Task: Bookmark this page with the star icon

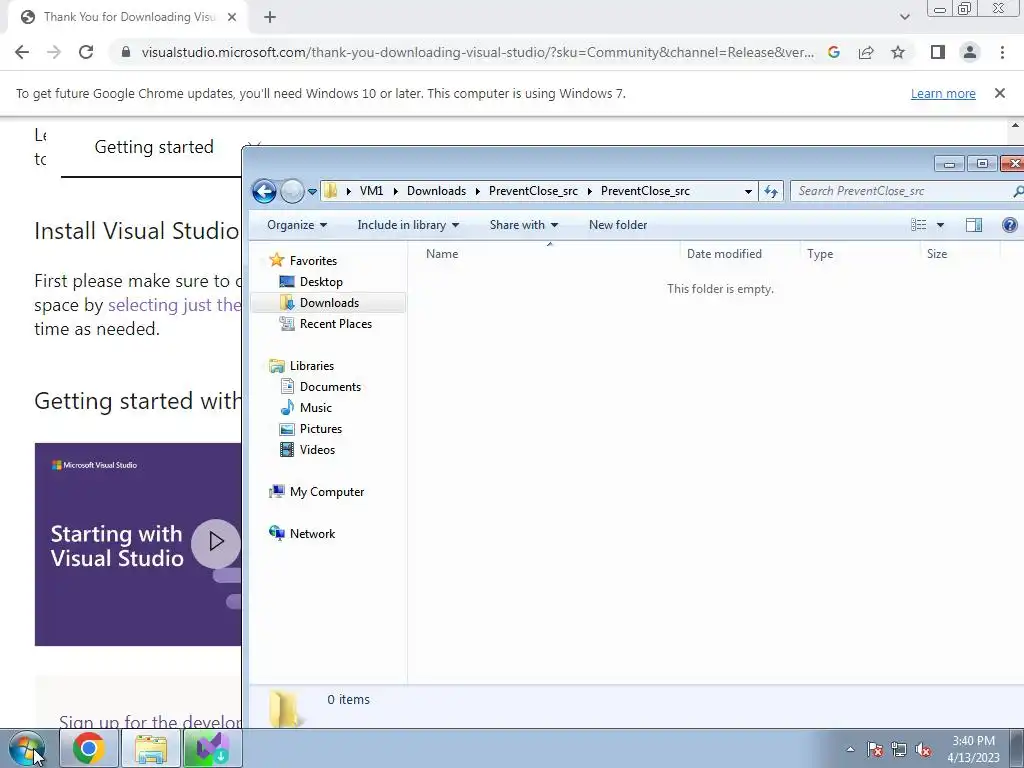Action: [x=898, y=52]
